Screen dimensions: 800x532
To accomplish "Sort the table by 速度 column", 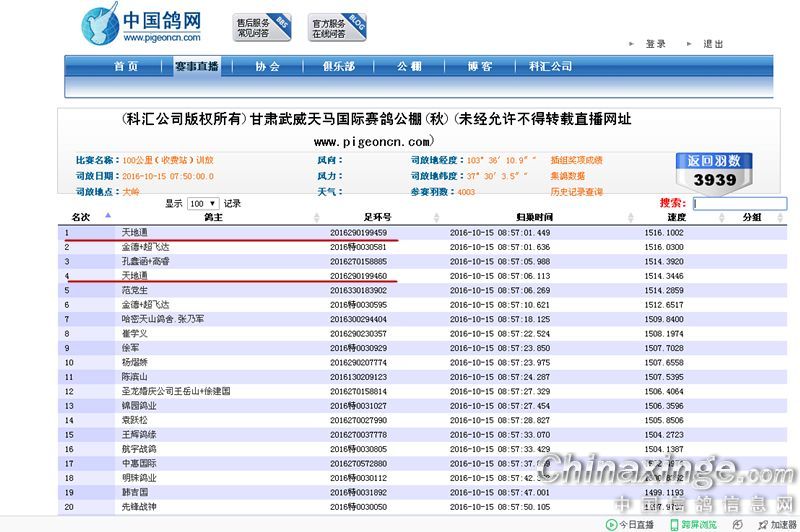I will 677,216.
